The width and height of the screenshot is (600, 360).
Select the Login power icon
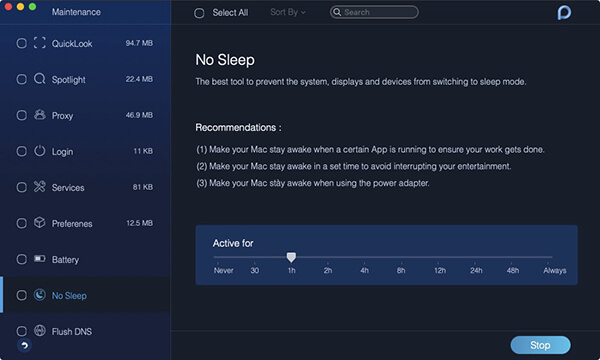pyautogui.click(x=39, y=151)
